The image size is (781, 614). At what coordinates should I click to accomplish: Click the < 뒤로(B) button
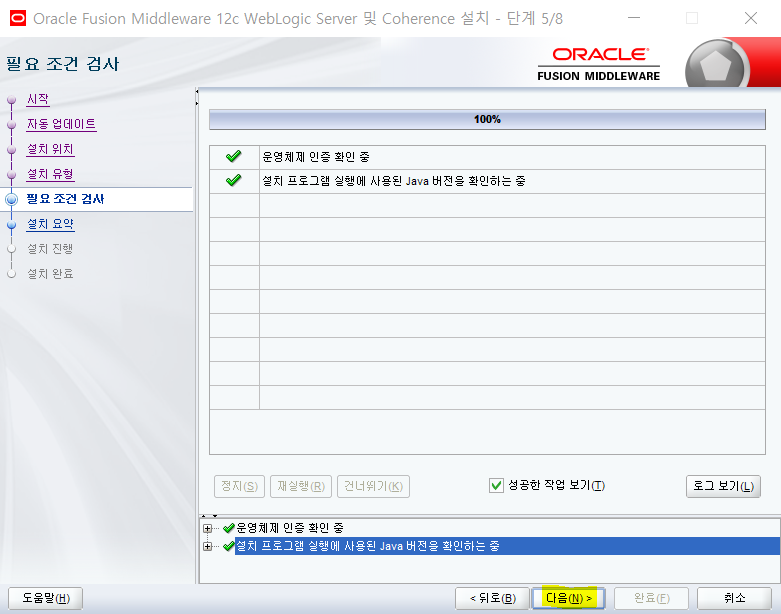pos(492,598)
